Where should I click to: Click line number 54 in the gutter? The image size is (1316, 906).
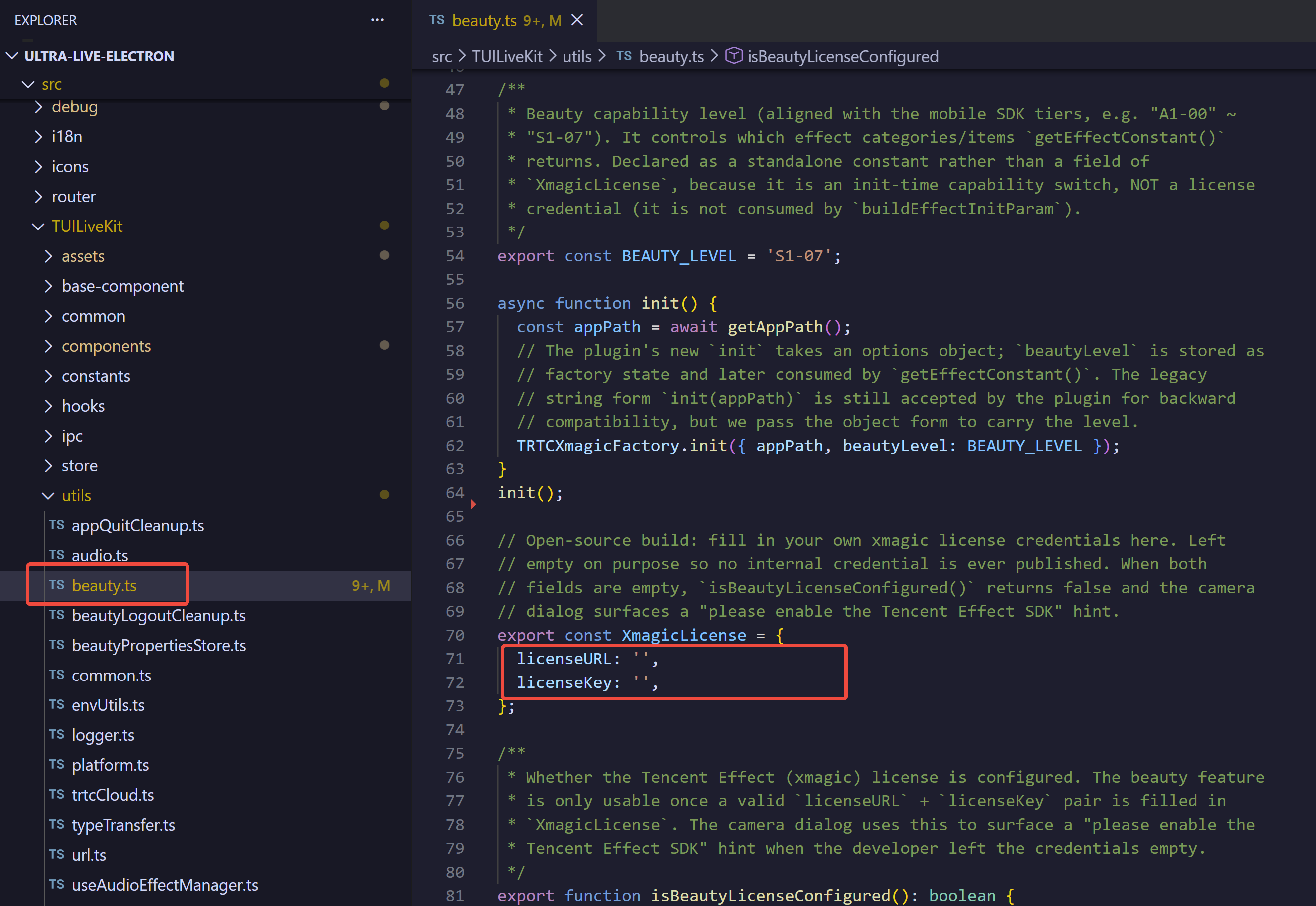coord(455,256)
